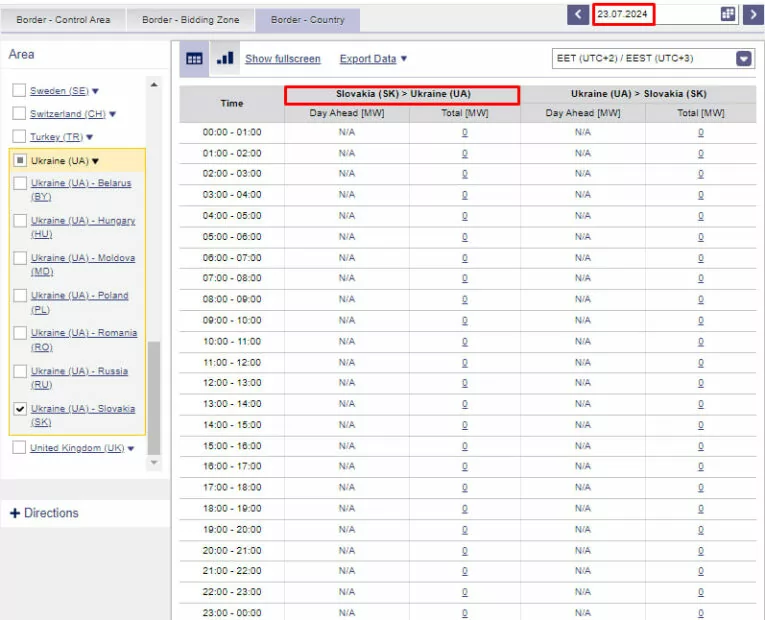Viewport: 765px width, 620px height.
Task: Click the EET/EEST time zone combo box
Action: [x=653, y=59]
